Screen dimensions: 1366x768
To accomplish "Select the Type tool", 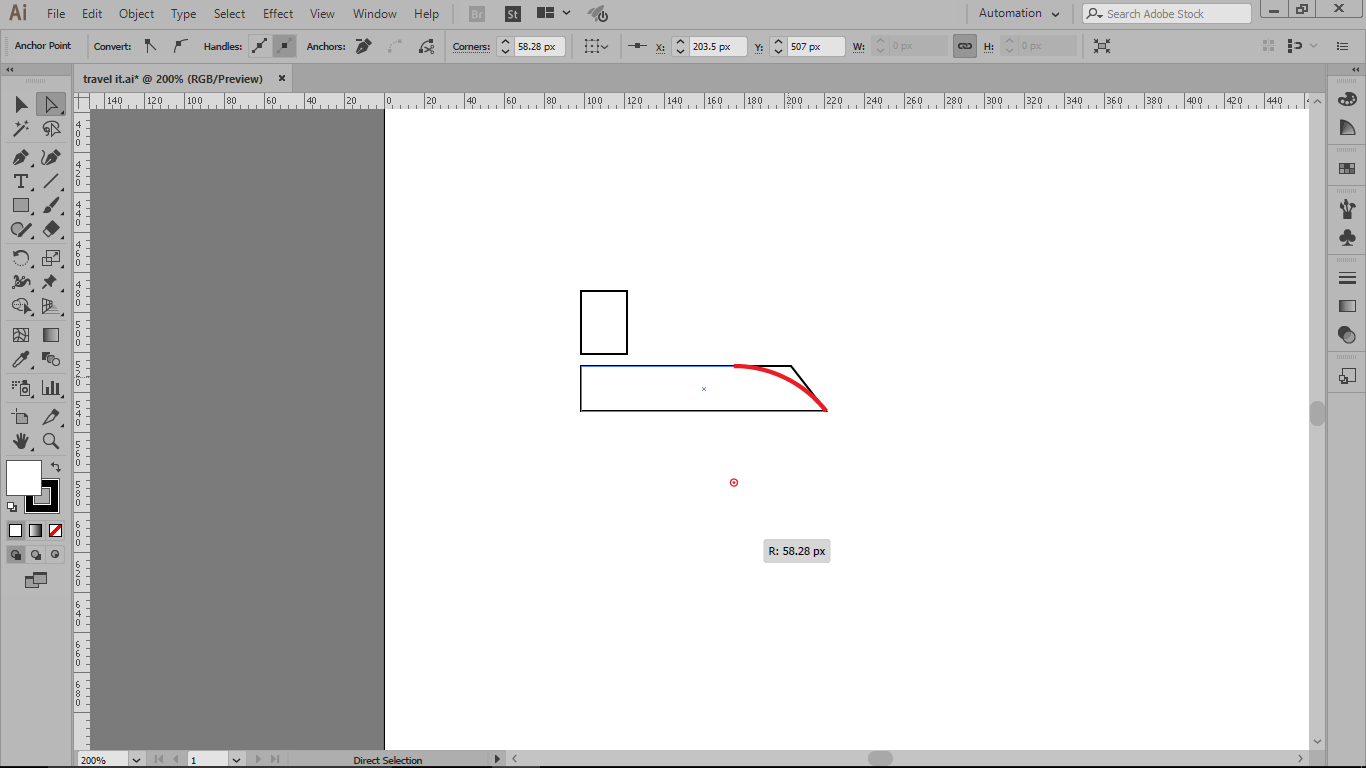I will pyautogui.click(x=19, y=181).
